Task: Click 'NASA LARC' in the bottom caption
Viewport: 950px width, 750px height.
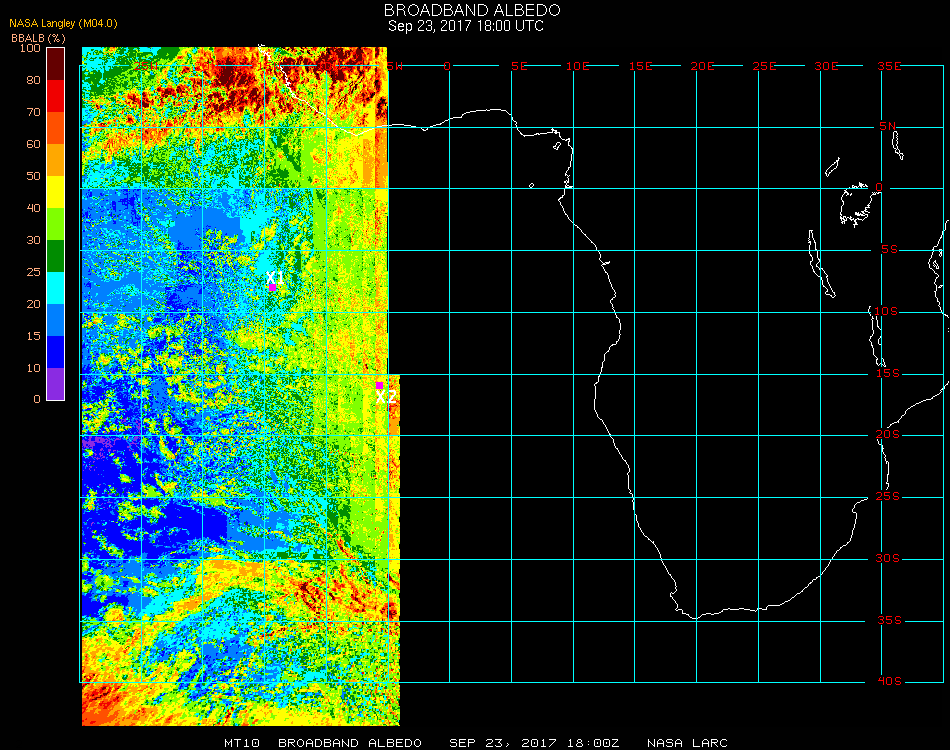Action: (687, 743)
